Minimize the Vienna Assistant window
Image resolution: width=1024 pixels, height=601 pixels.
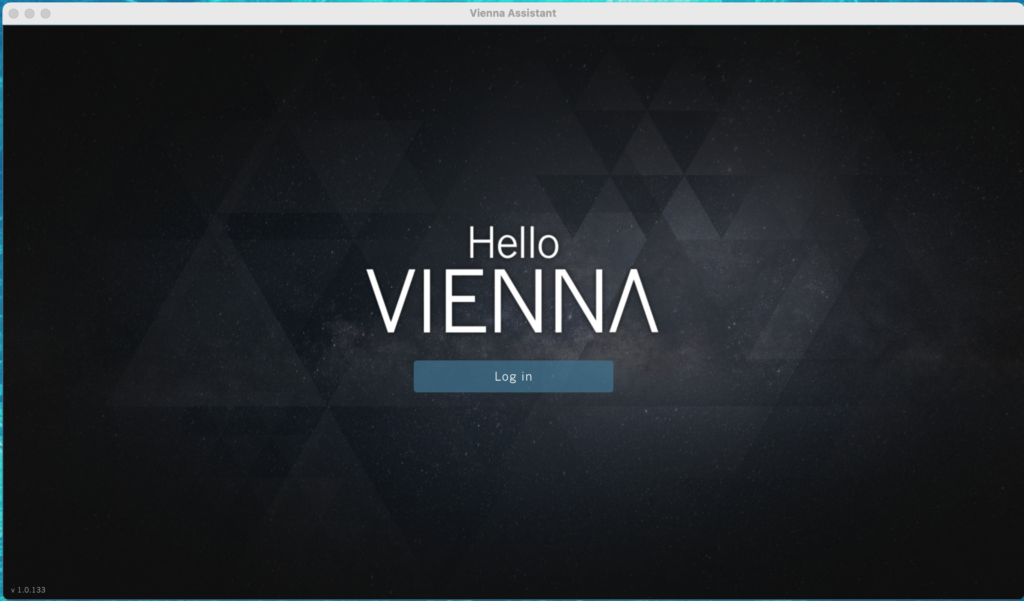tap(29, 14)
